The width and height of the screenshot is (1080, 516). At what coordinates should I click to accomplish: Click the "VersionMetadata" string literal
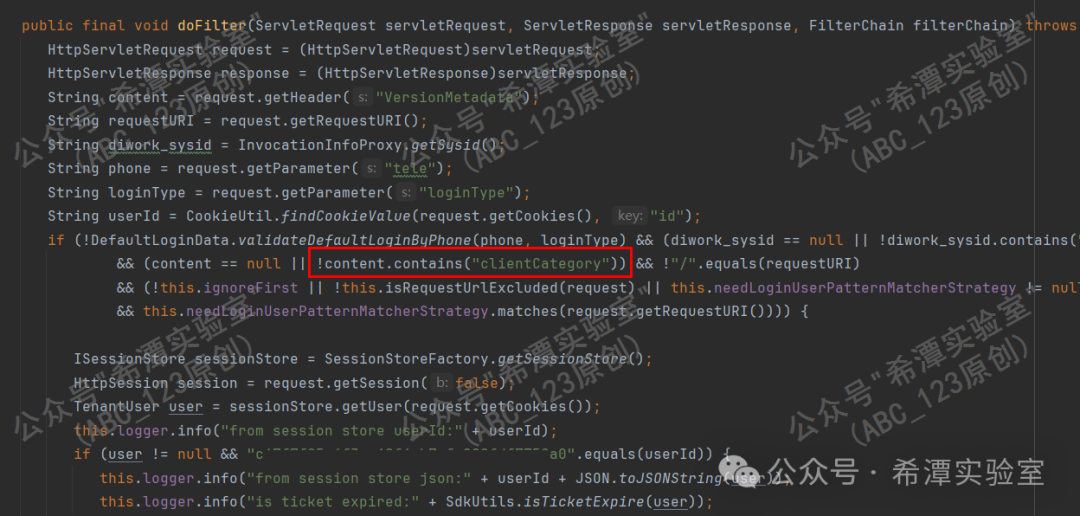pyautogui.click(x=452, y=97)
